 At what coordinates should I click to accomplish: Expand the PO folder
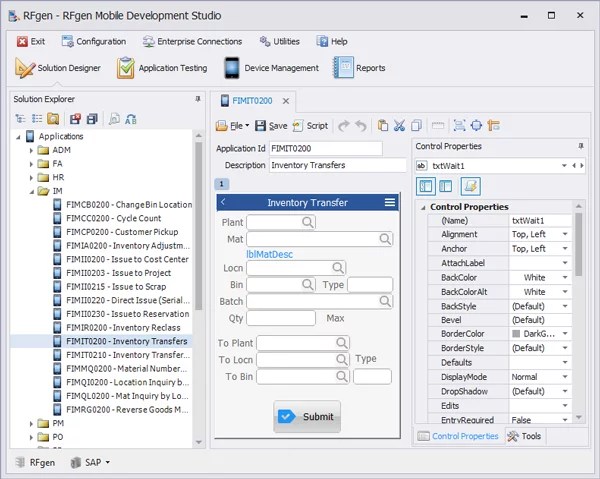click(x=31, y=437)
